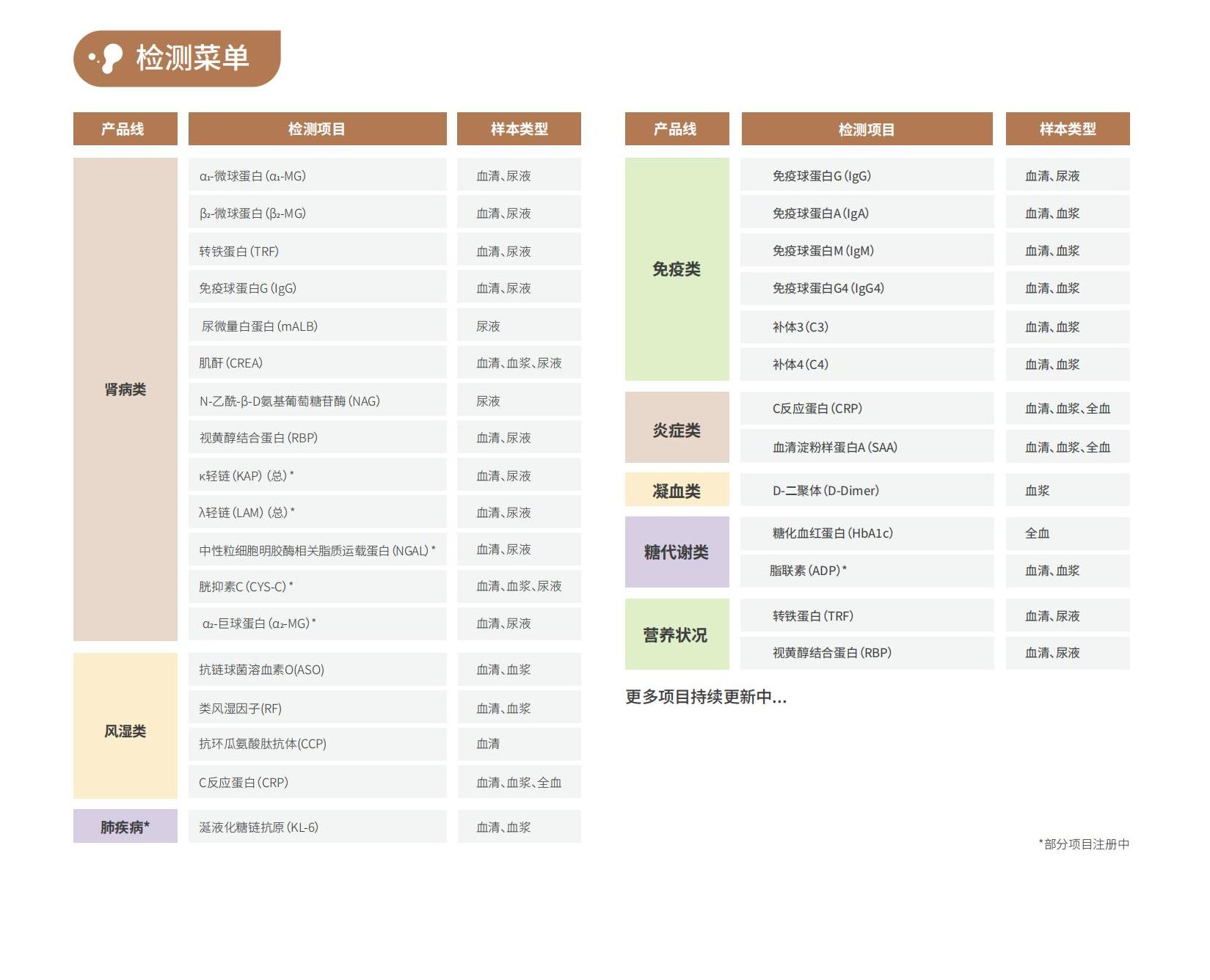This screenshot has width=1210, height=980.
Task: Click the 检测菜单 title text
Action: (x=192, y=58)
